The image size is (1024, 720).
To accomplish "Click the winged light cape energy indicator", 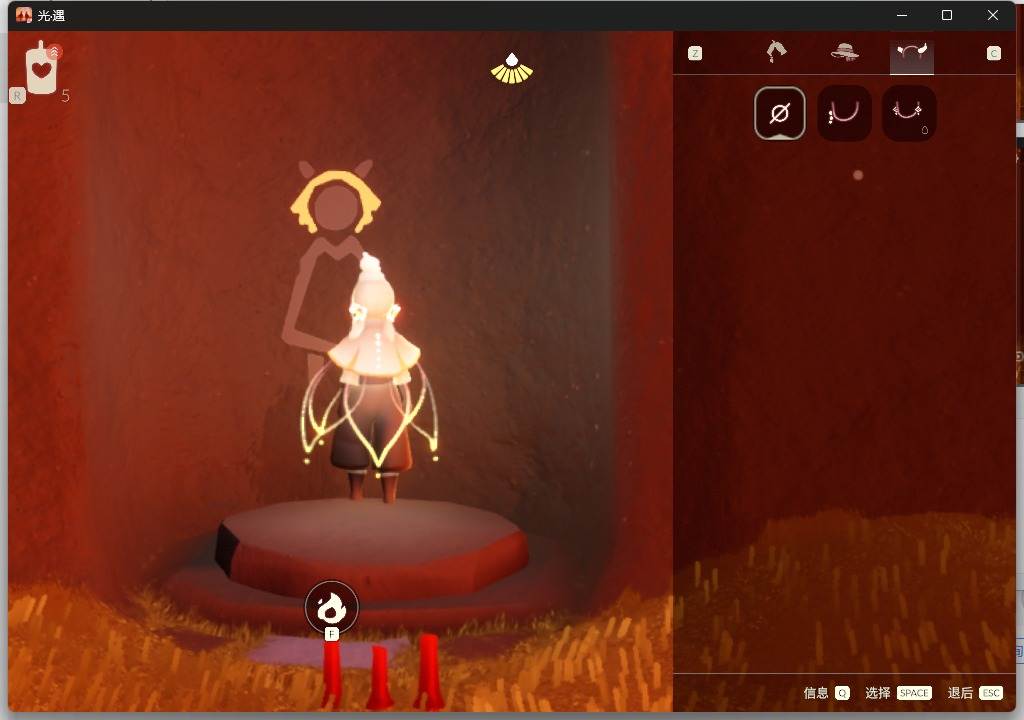I will tap(512, 68).
